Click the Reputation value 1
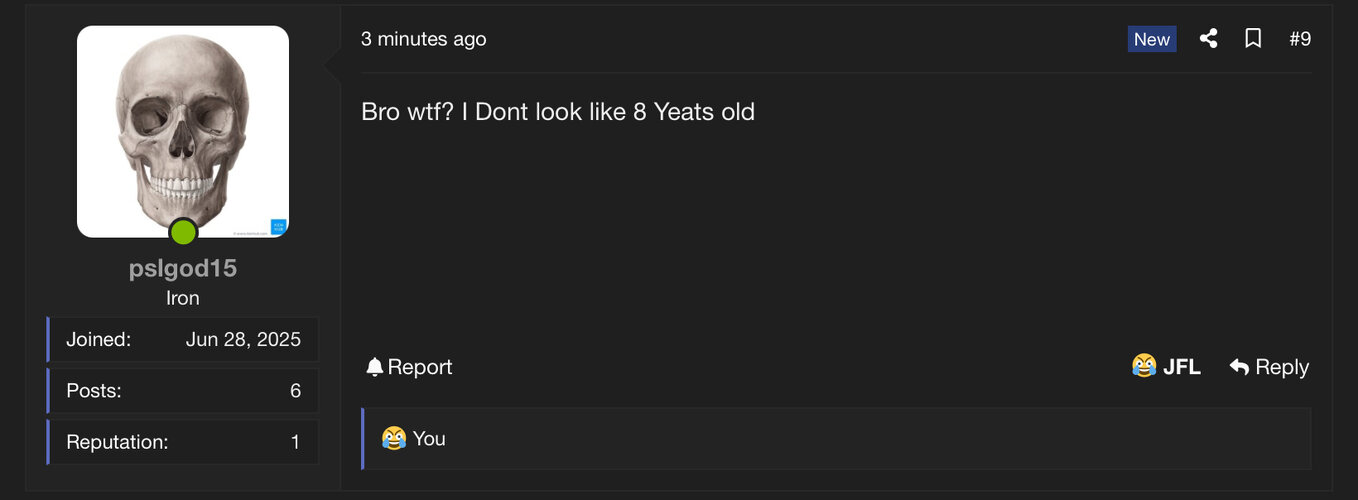This screenshot has height=500, width=1358. (295, 441)
